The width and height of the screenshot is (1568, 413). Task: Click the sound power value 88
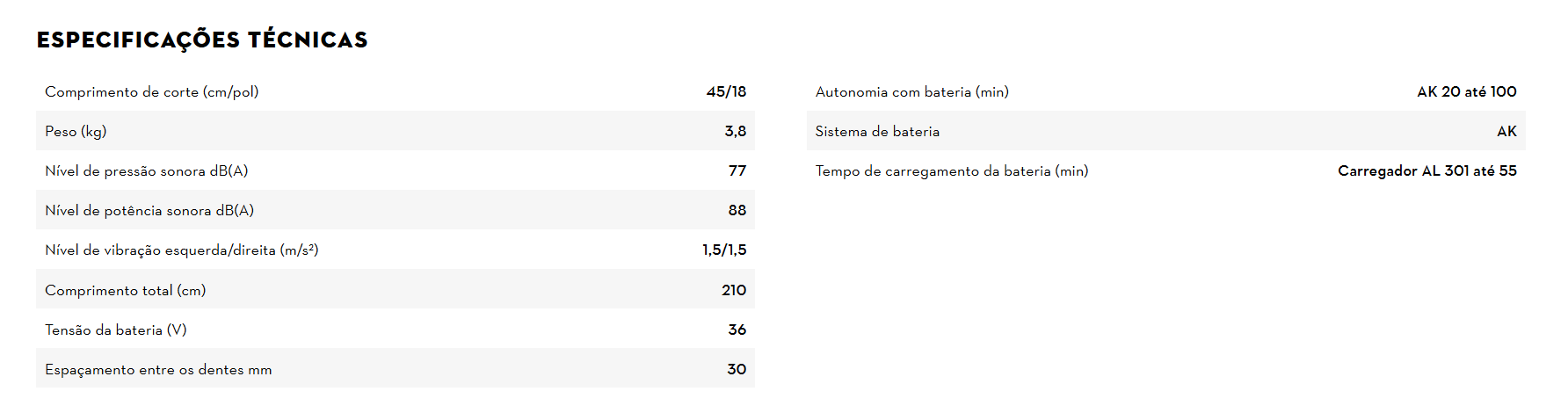click(x=737, y=210)
